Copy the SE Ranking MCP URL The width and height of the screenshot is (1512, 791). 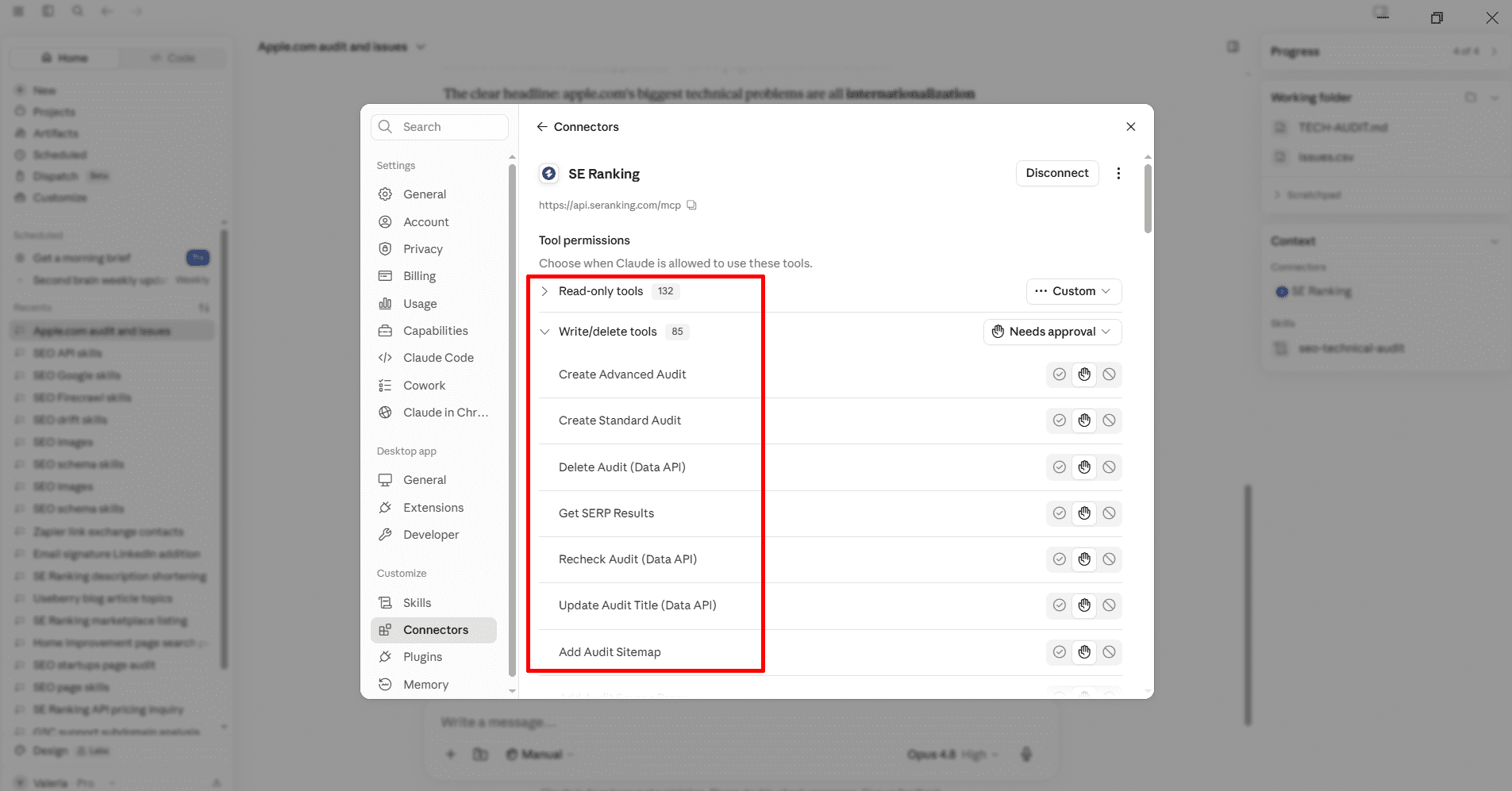692,205
